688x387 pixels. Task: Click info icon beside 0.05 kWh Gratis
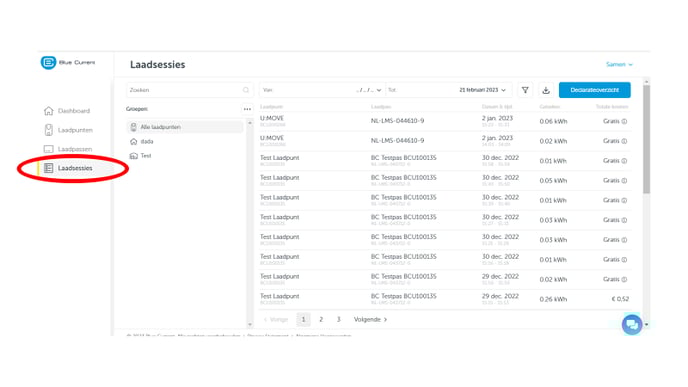pos(624,181)
